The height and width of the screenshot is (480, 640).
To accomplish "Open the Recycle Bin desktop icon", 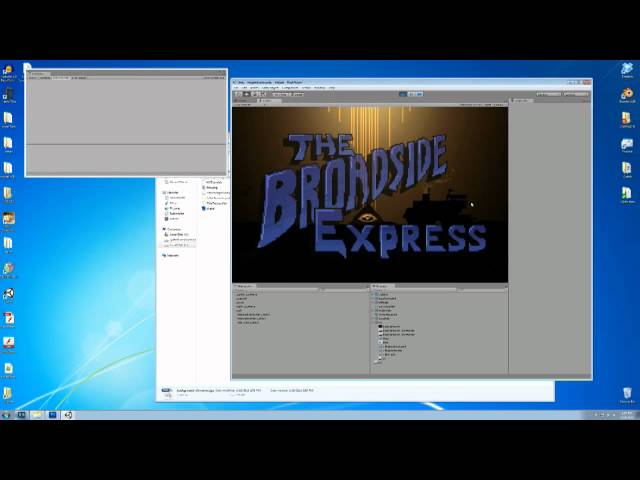I will click(x=627, y=396).
